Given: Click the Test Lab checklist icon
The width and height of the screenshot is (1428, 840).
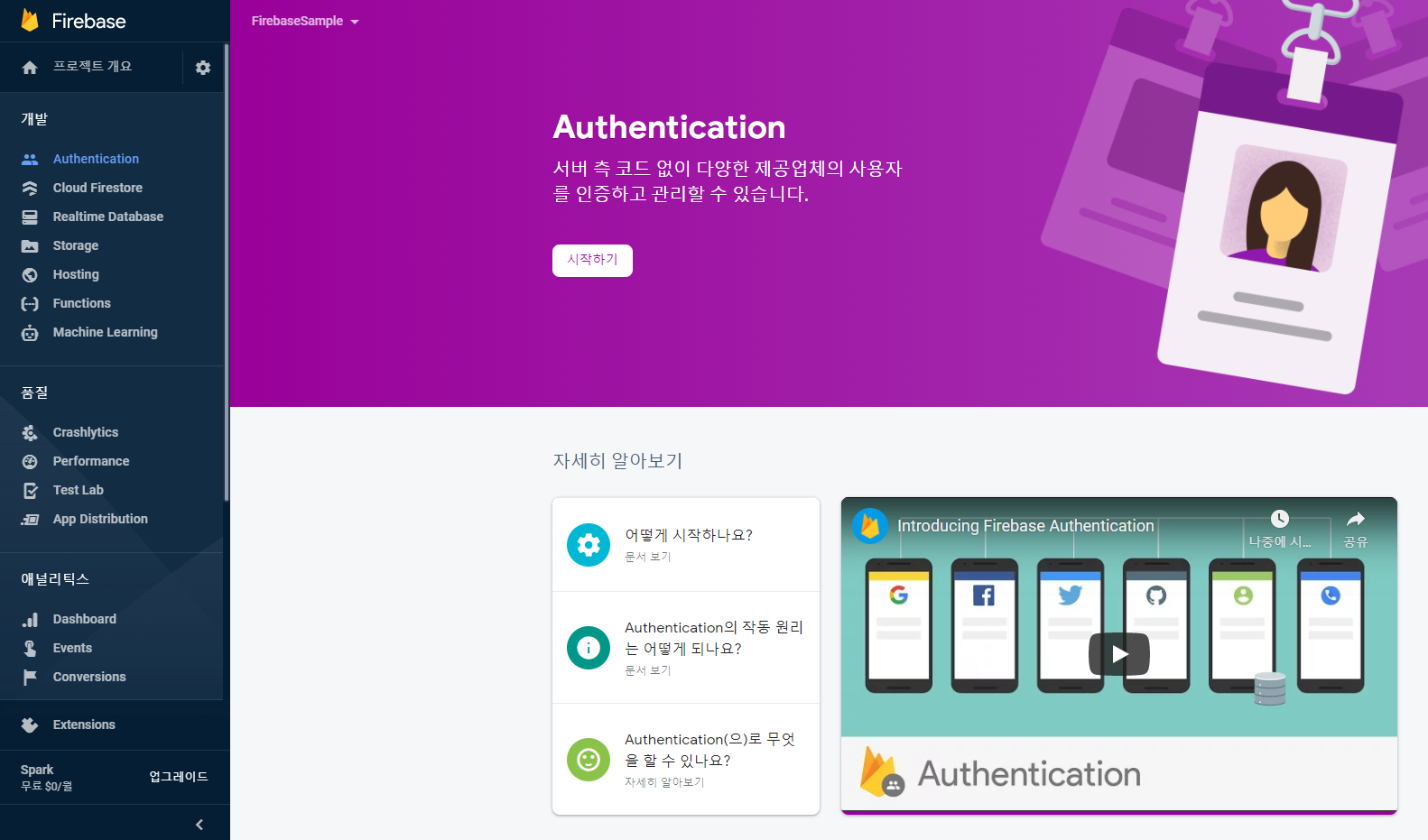Looking at the screenshot, I should pos(30,491).
